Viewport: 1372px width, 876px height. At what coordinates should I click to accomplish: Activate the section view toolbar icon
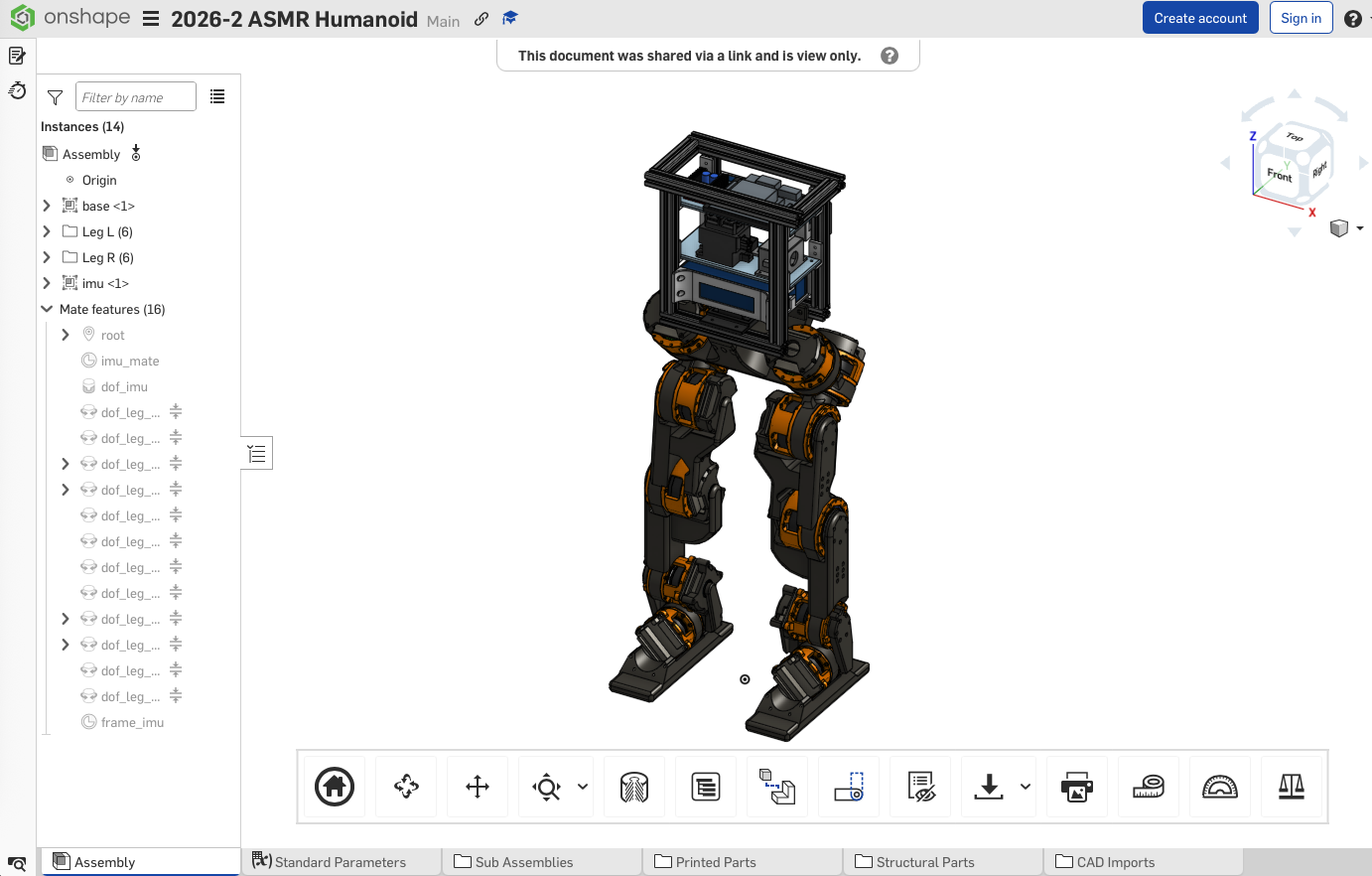pos(634,787)
